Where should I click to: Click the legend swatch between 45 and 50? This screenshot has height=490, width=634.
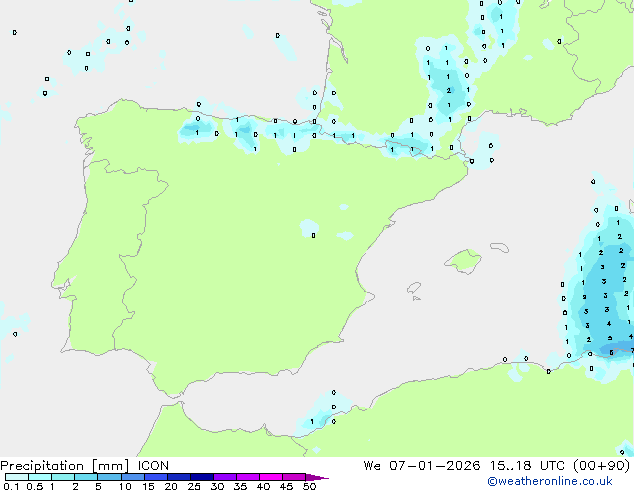click(294, 477)
